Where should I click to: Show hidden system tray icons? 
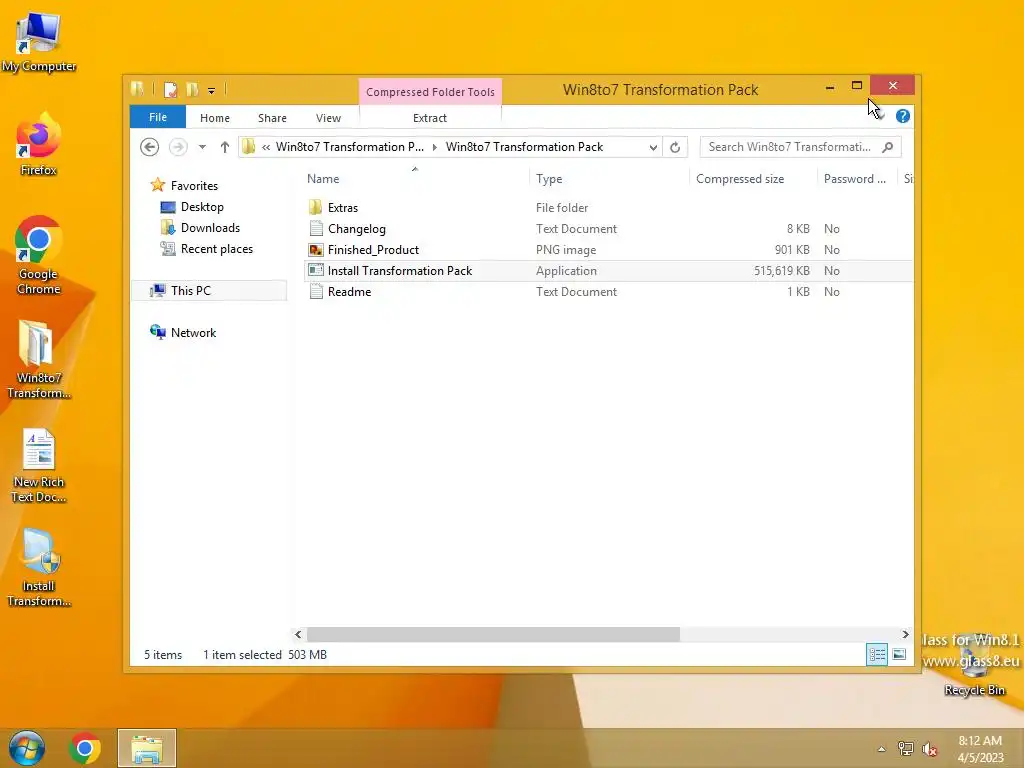(x=881, y=749)
